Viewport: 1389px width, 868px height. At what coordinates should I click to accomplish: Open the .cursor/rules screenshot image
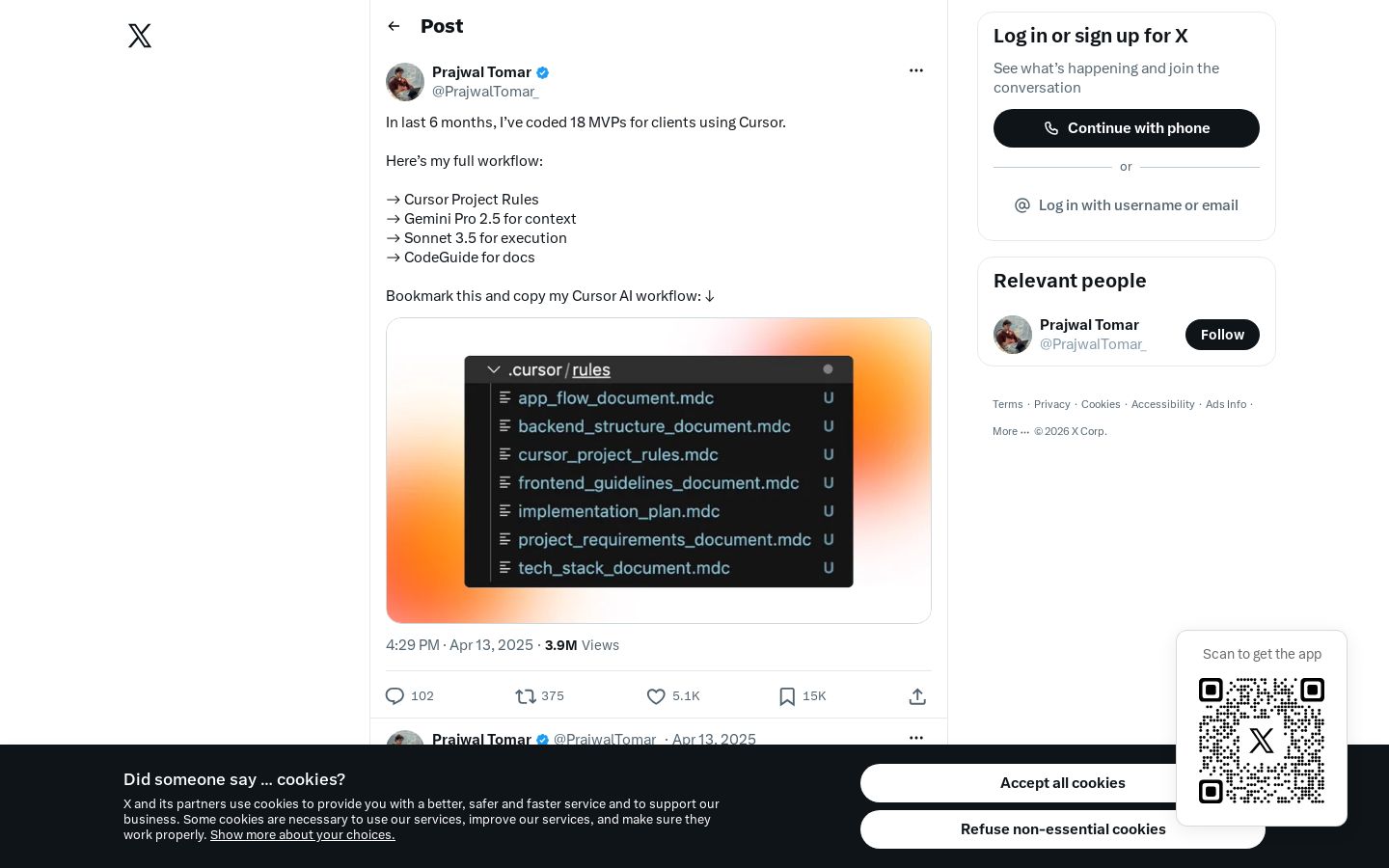point(659,471)
